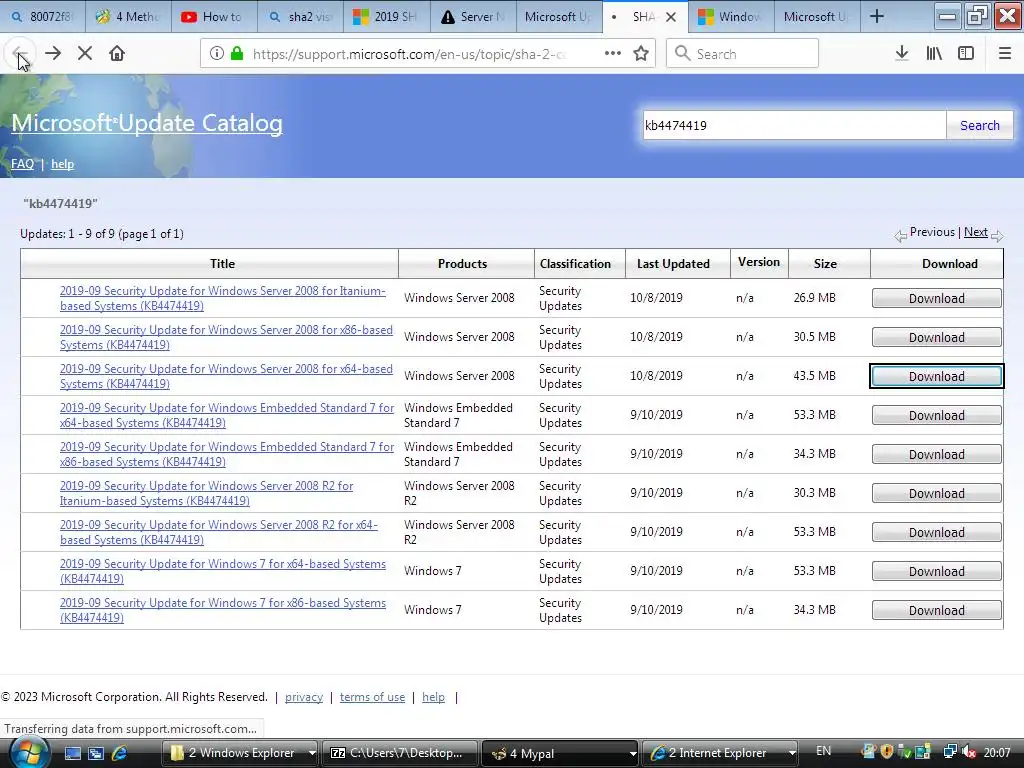This screenshot has height=768, width=1024.
Task: Click the switch windows quick launch icon
Action: 96,753
